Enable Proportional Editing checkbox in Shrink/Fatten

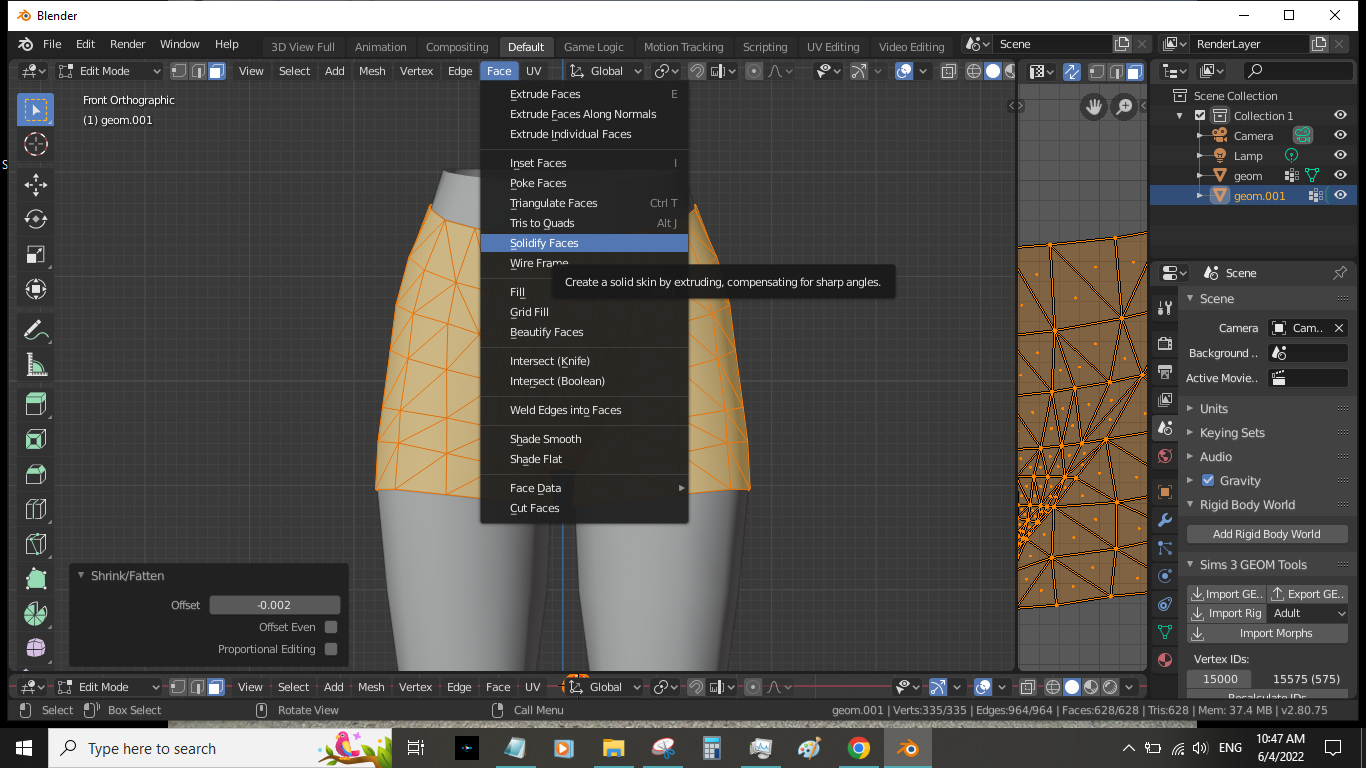(331, 649)
